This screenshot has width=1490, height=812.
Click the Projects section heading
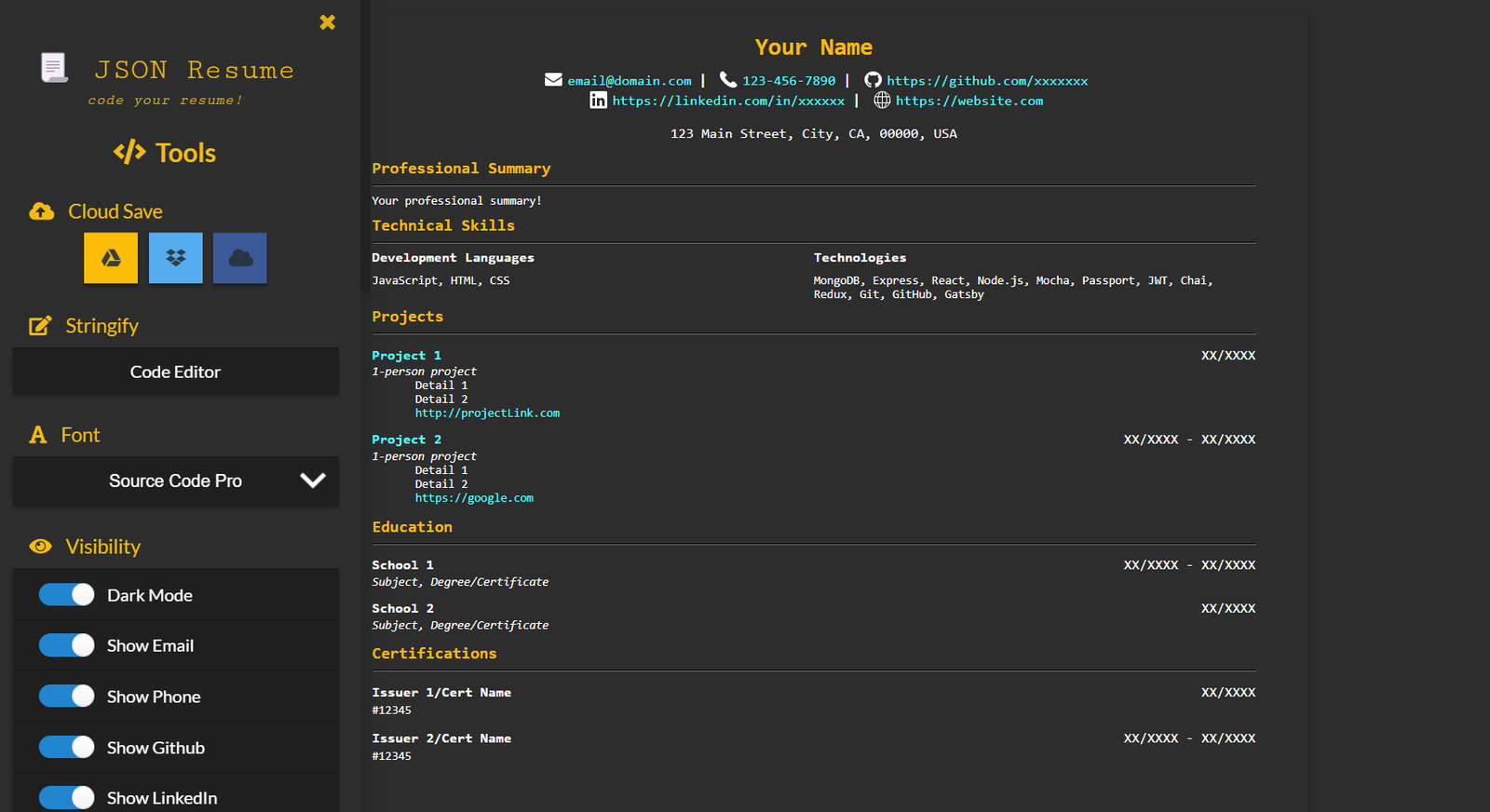tap(408, 317)
